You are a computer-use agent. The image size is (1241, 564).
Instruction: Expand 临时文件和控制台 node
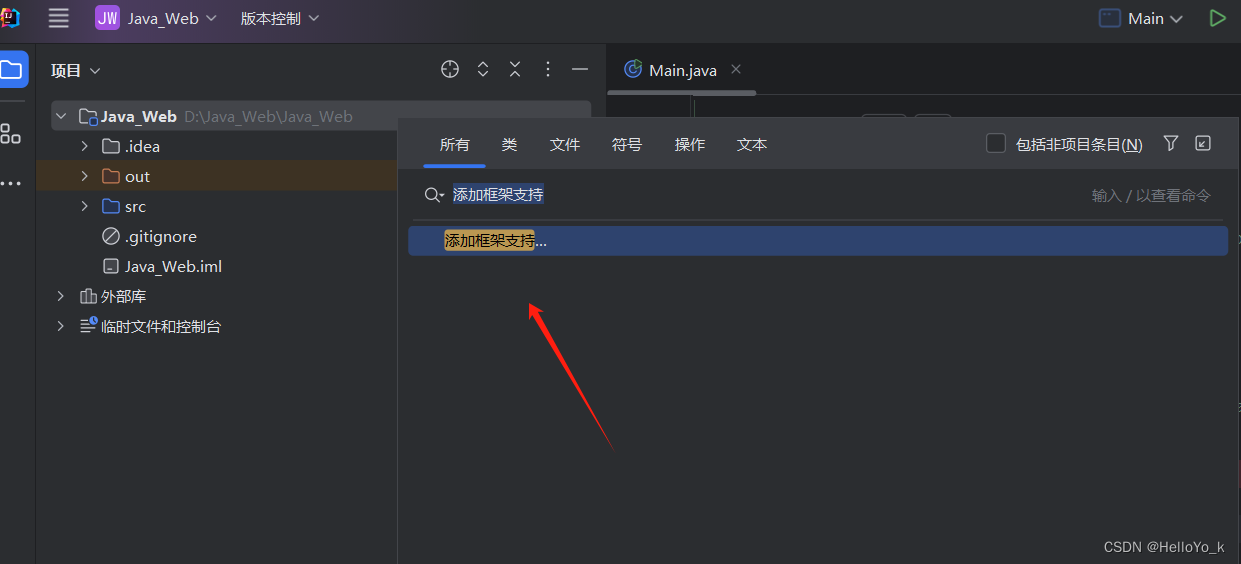pyautogui.click(x=61, y=326)
